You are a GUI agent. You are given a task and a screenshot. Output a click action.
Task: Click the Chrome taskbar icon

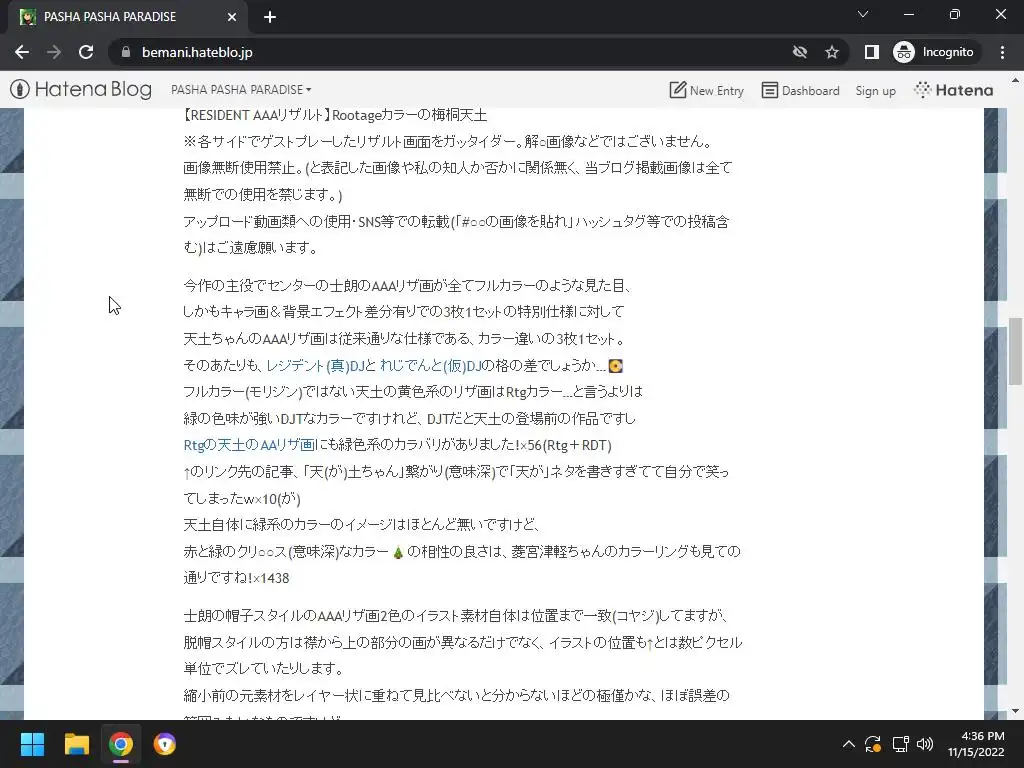coord(121,744)
